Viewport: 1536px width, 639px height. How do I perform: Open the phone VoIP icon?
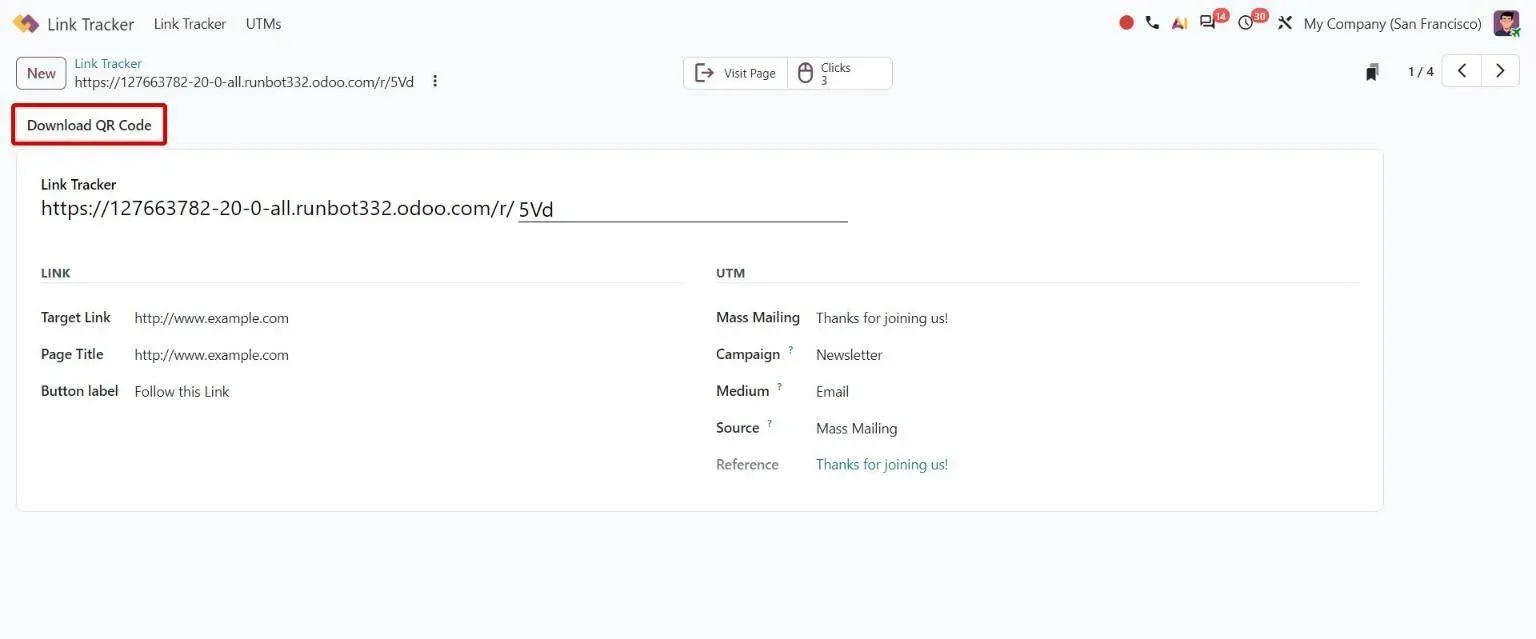[1152, 23]
